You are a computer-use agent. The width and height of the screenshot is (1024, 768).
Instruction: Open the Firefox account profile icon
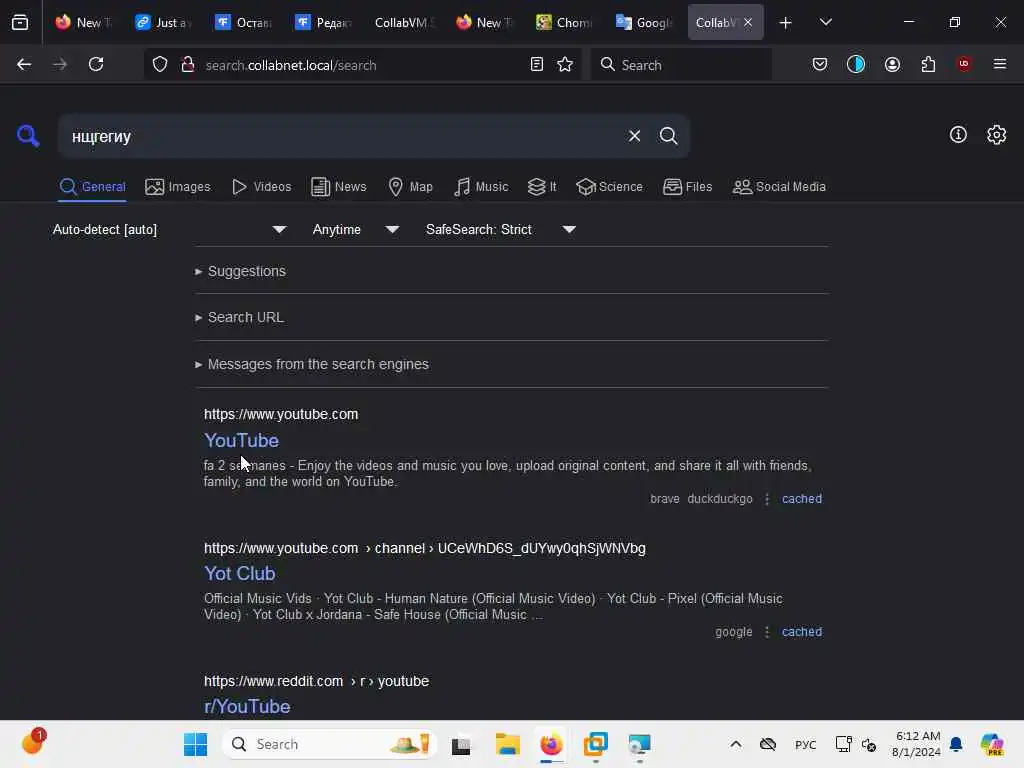click(892, 64)
